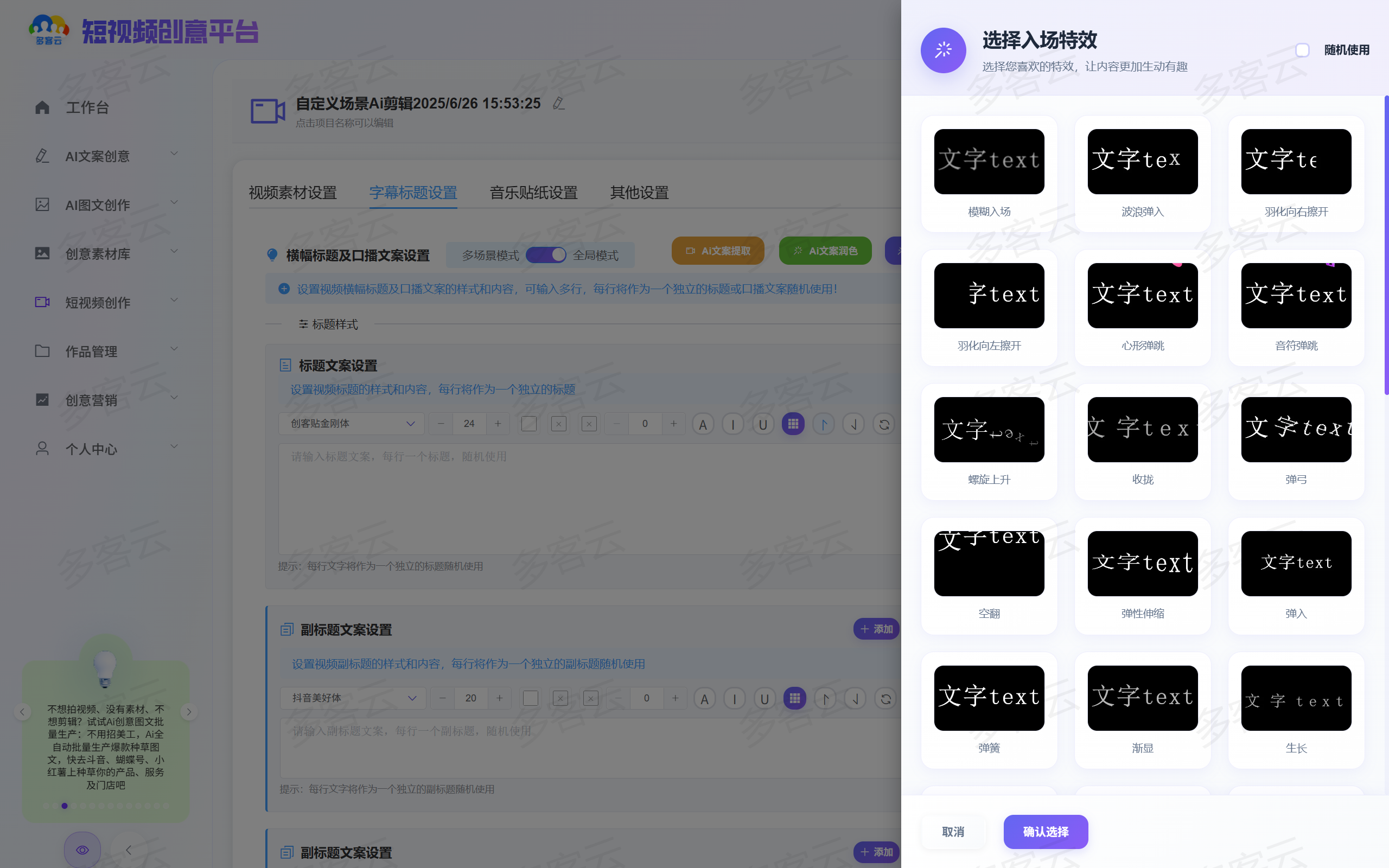This screenshot has height=868, width=1389.
Task: Collapse sidebar with left chevron
Action: coord(129,850)
